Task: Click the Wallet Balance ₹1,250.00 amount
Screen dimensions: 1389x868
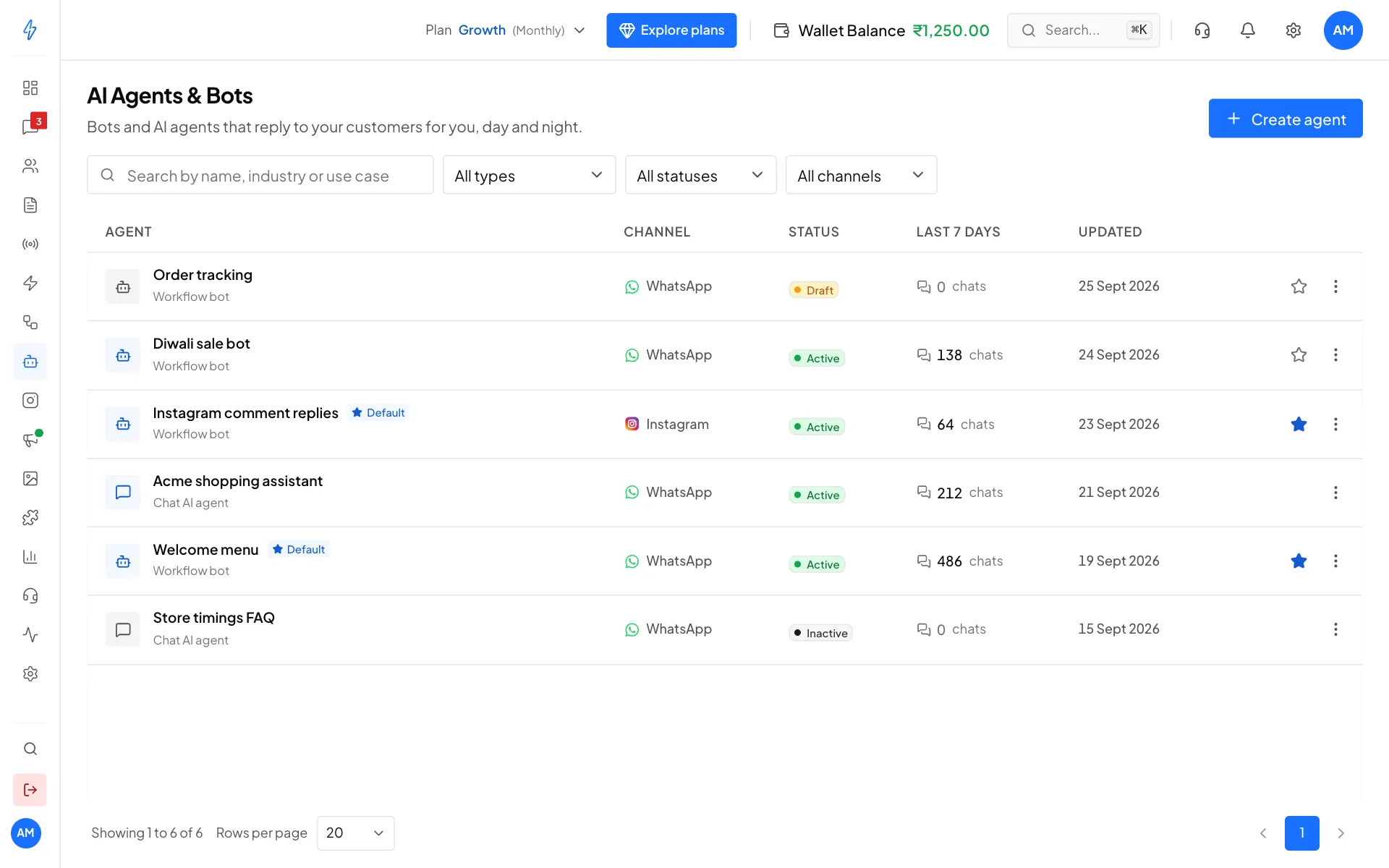Action: point(951,30)
